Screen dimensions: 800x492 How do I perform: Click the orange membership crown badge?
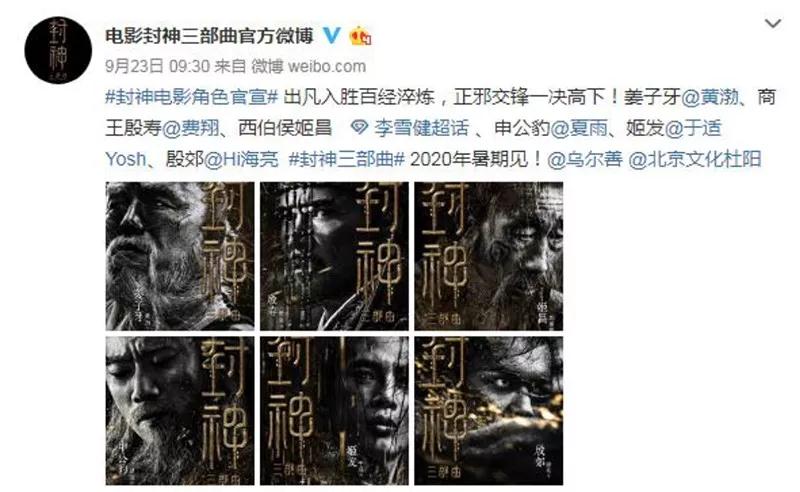tap(360, 36)
